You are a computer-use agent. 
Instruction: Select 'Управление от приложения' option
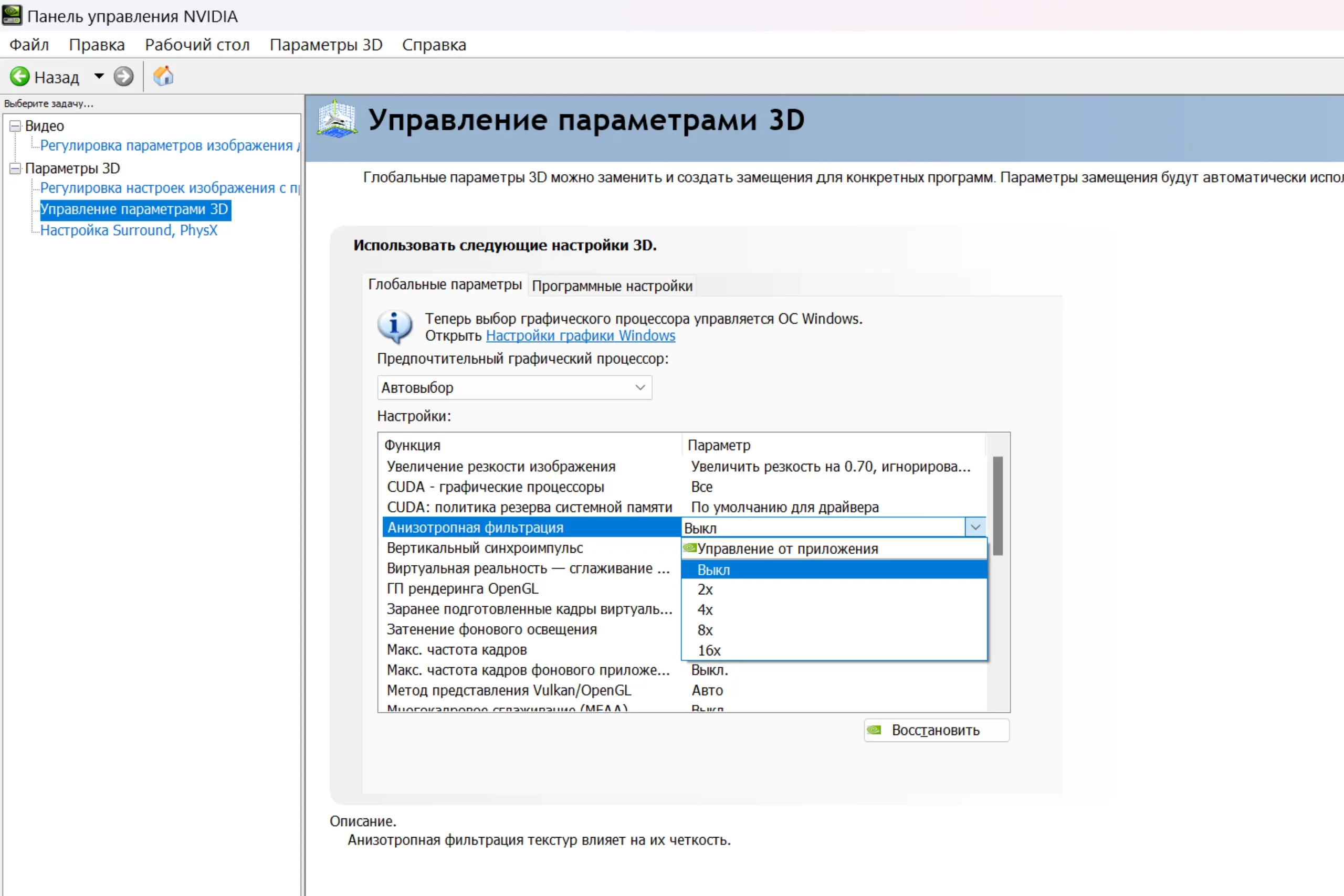(x=787, y=549)
